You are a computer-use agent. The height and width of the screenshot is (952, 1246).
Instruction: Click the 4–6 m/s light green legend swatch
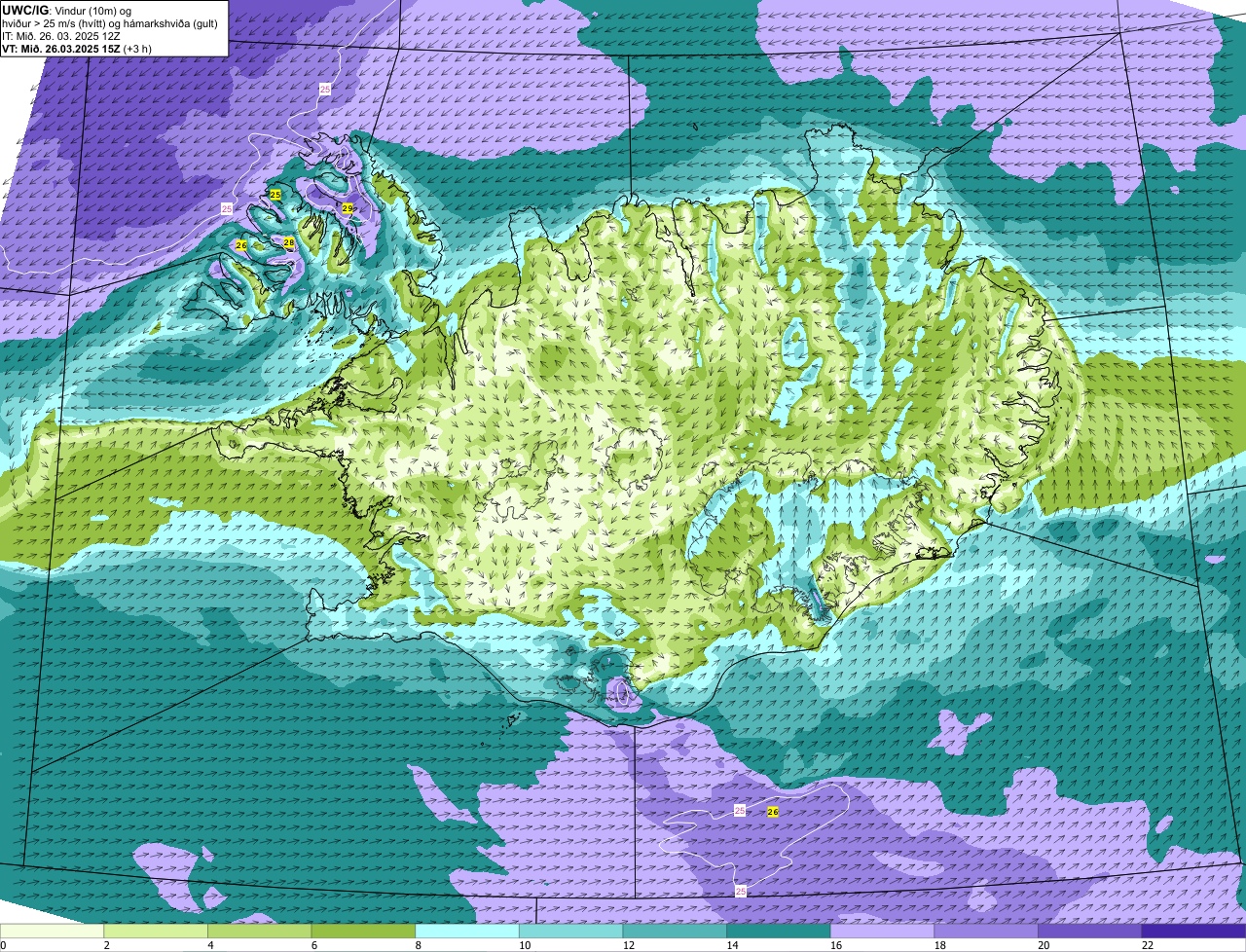point(260,931)
